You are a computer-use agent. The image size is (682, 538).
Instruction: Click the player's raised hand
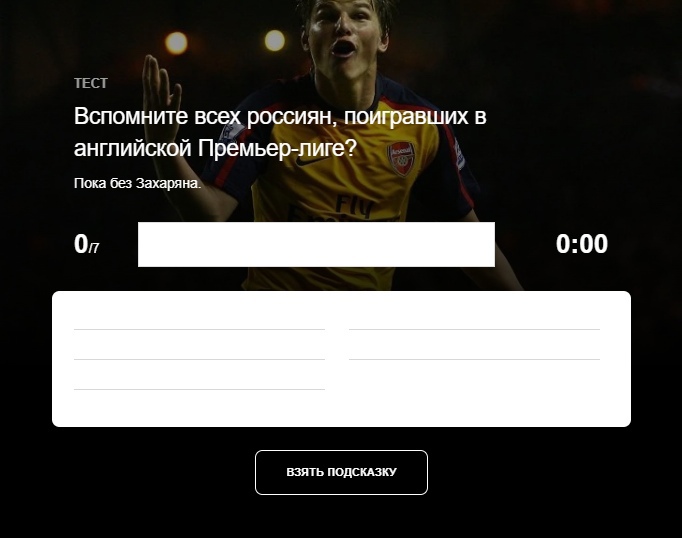(160, 98)
